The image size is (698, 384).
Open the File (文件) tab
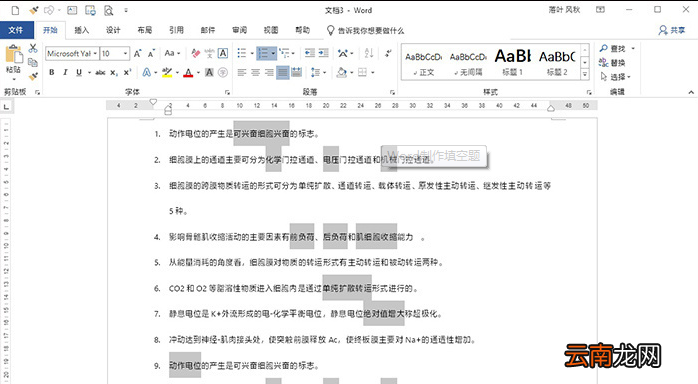[16, 30]
